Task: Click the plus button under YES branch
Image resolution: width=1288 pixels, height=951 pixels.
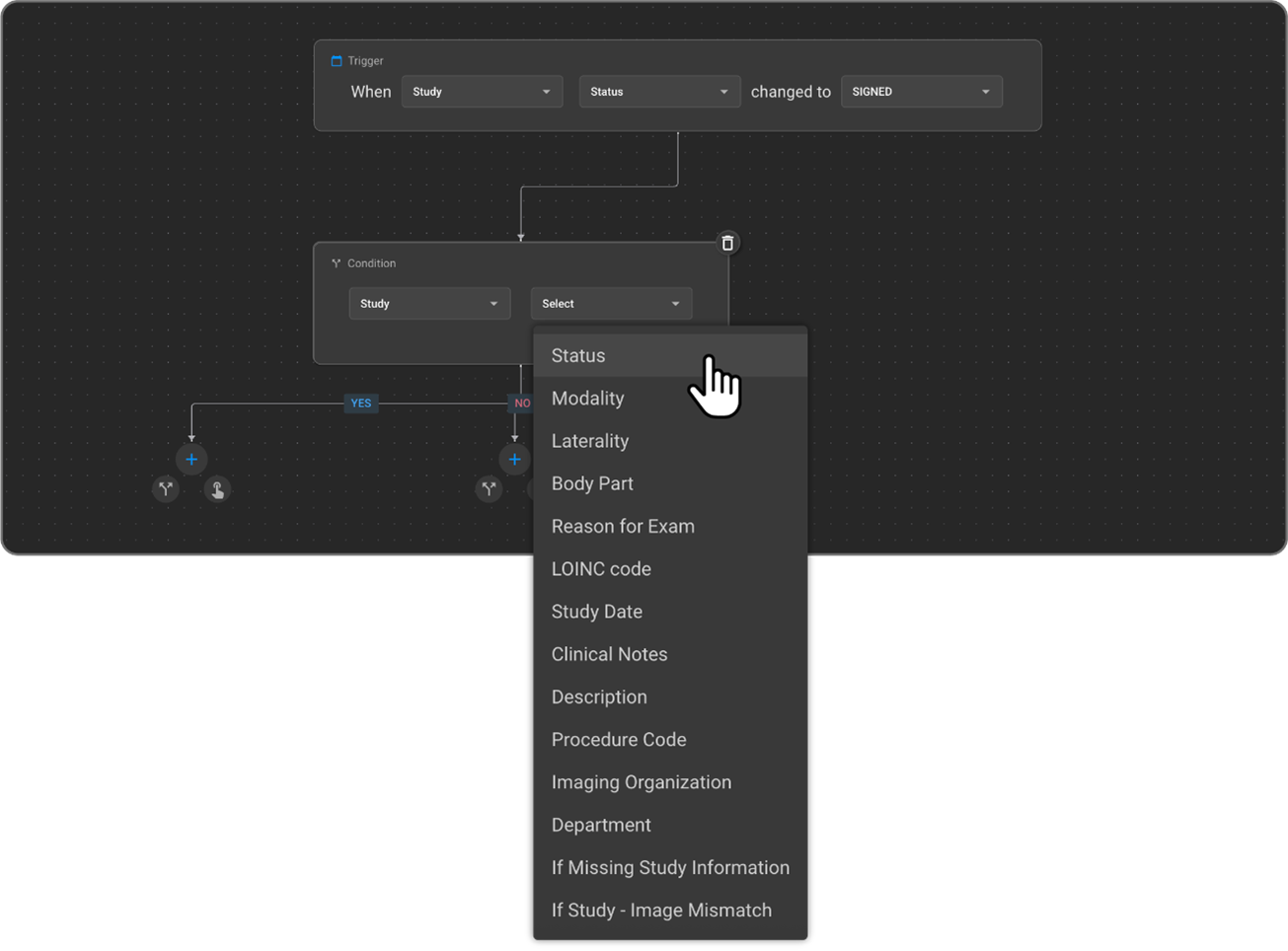Action: (x=191, y=460)
